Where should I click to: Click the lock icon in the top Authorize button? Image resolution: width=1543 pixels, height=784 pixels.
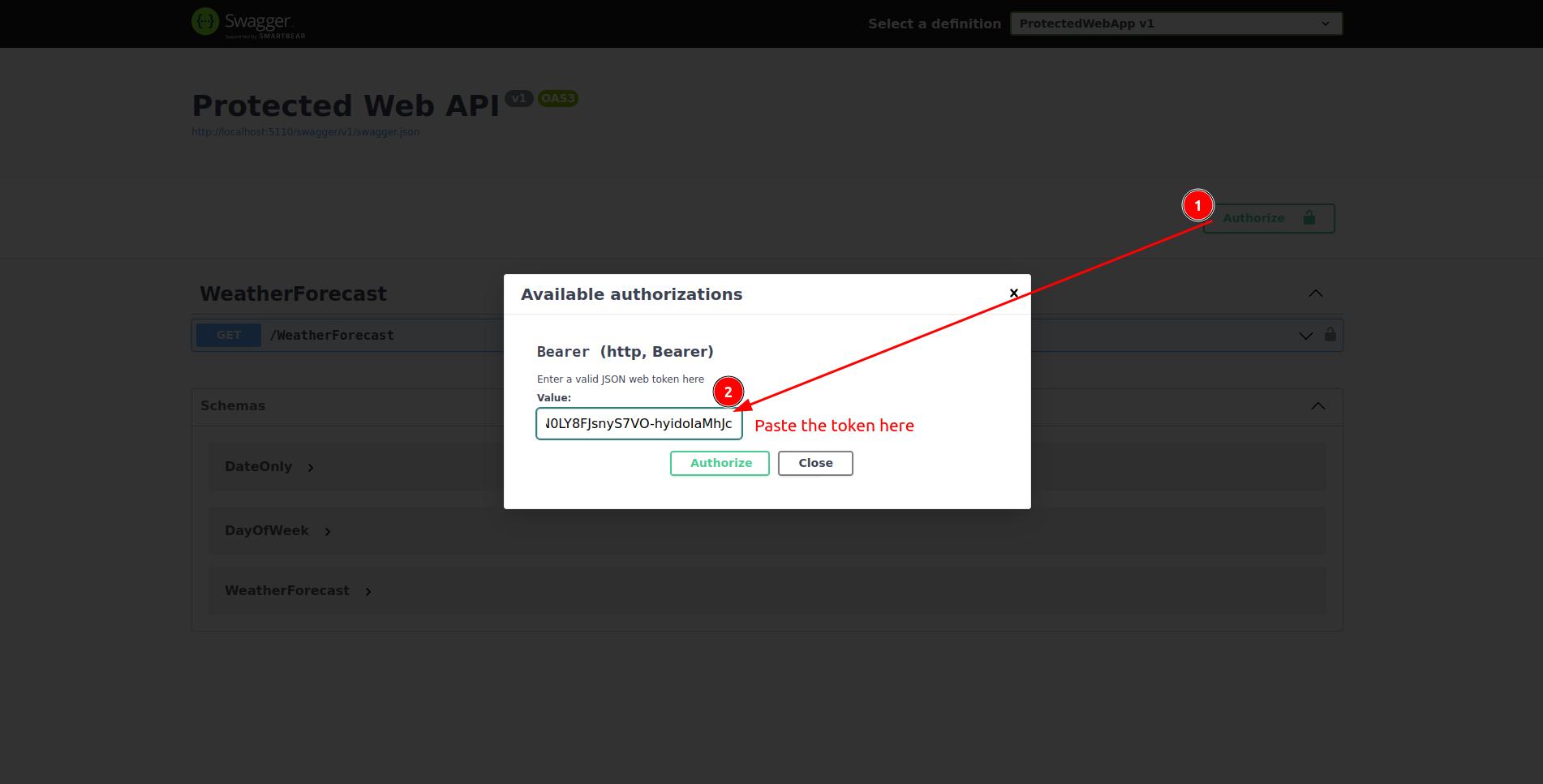pyautogui.click(x=1309, y=217)
